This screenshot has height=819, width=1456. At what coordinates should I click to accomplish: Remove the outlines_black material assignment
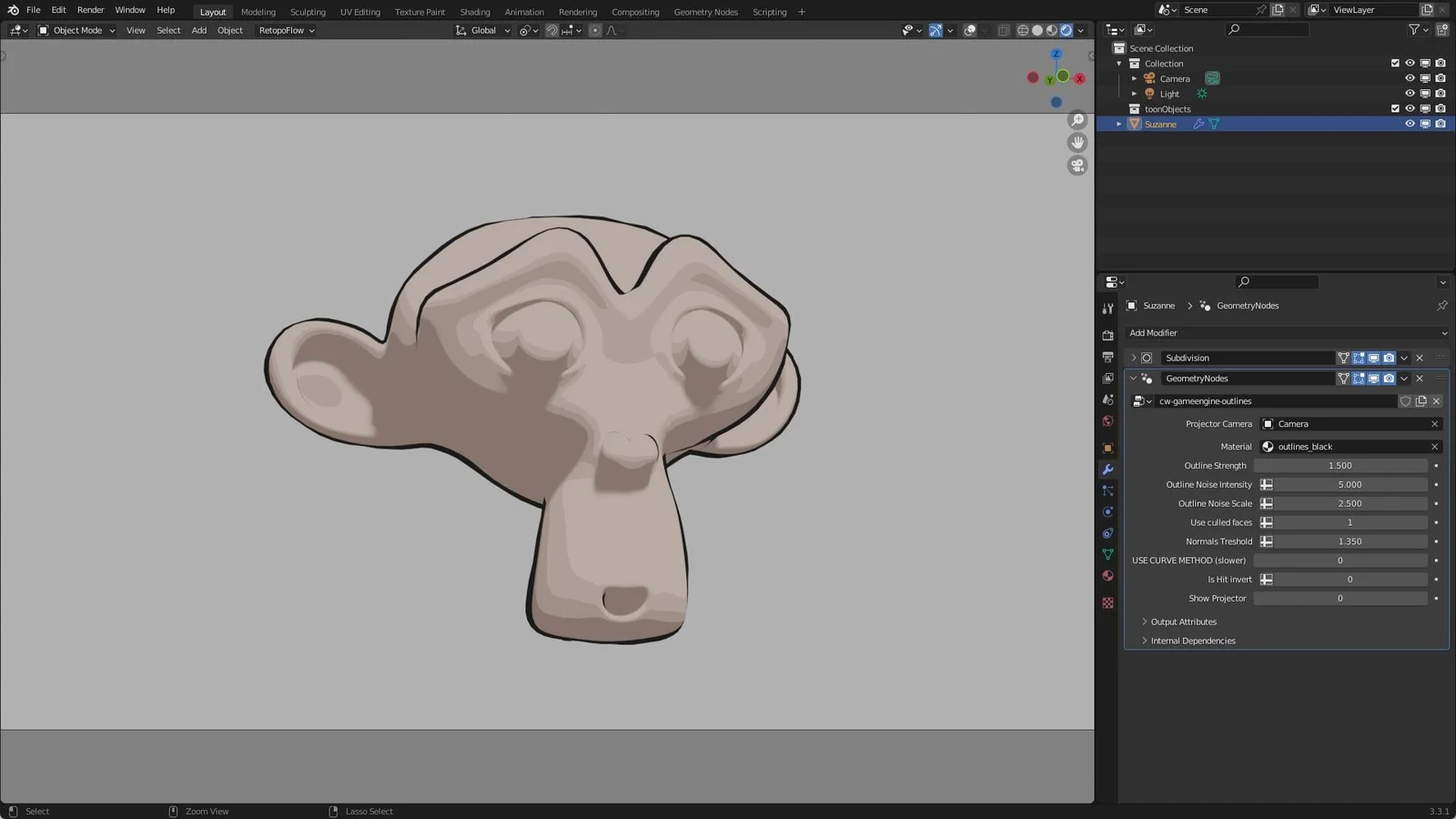point(1434,446)
